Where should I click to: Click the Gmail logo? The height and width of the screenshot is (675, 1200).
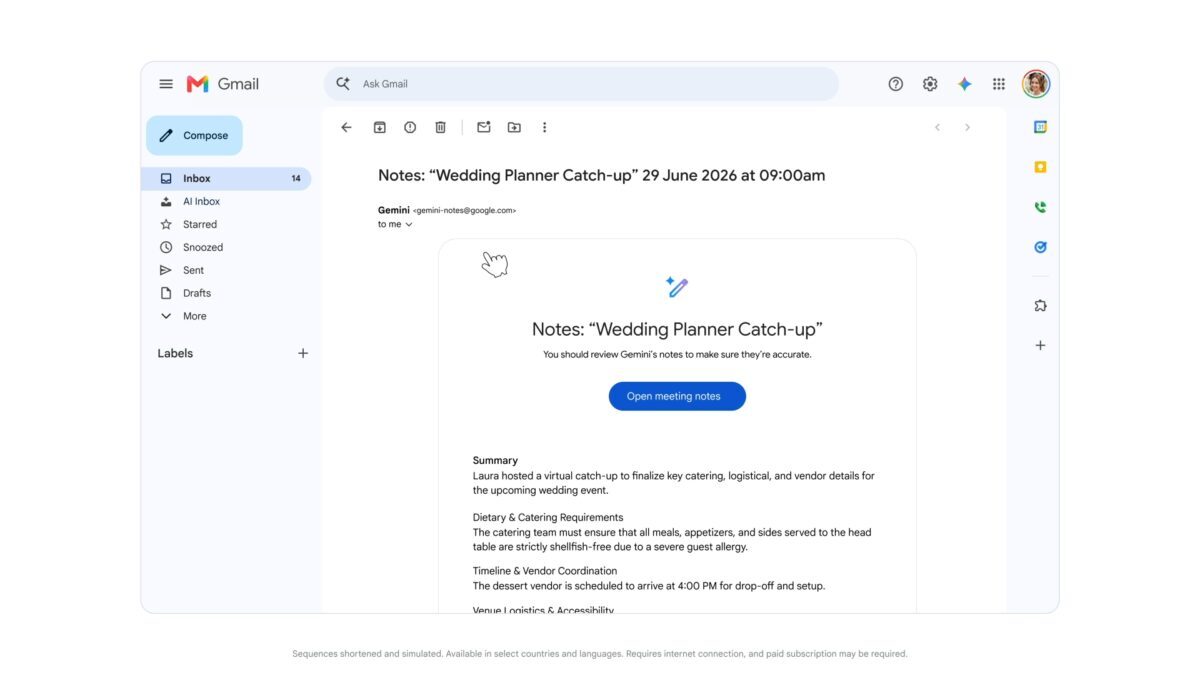click(223, 84)
